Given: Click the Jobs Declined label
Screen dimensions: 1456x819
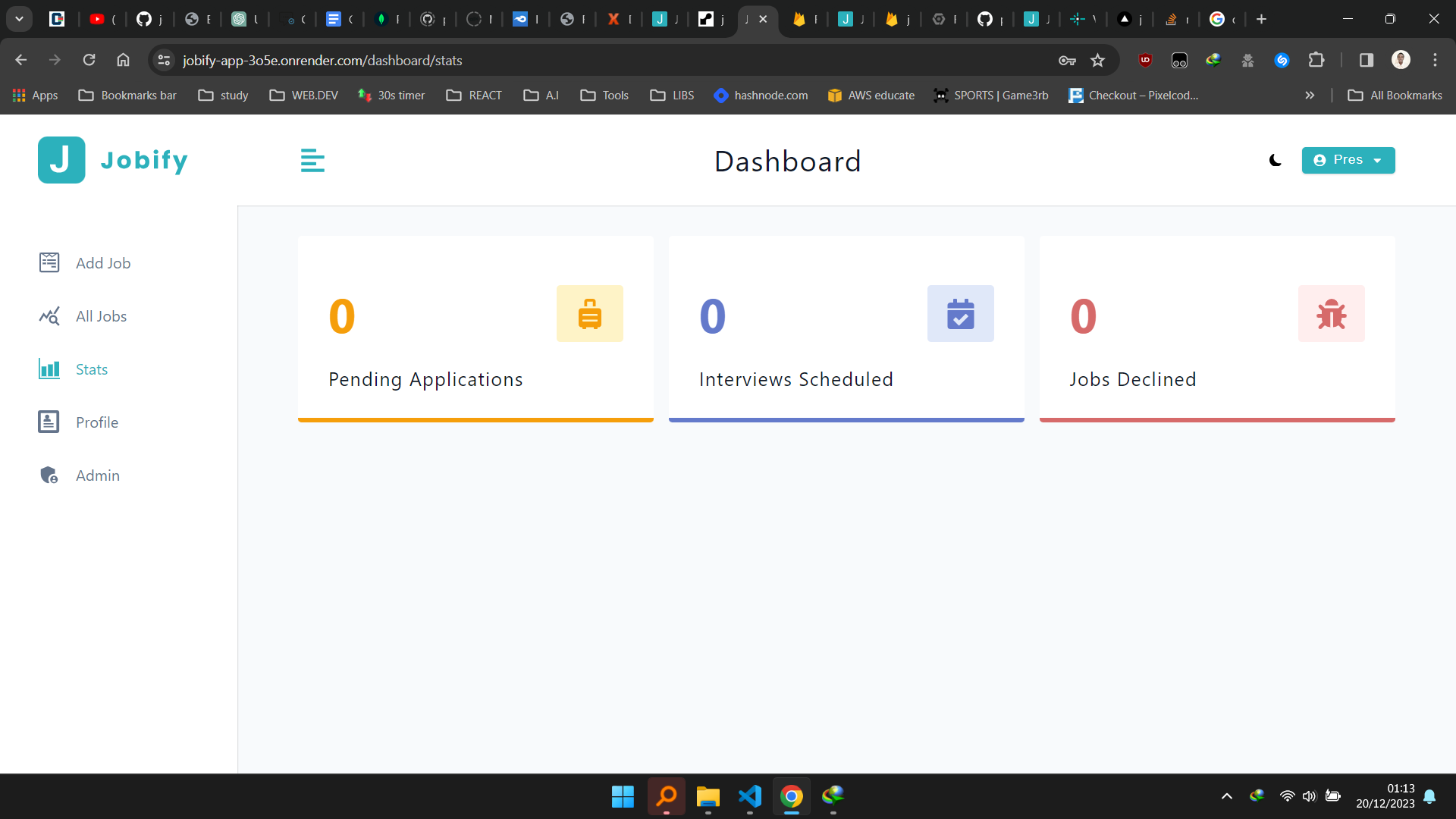Looking at the screenshot, I should (x=1133, y=380).
